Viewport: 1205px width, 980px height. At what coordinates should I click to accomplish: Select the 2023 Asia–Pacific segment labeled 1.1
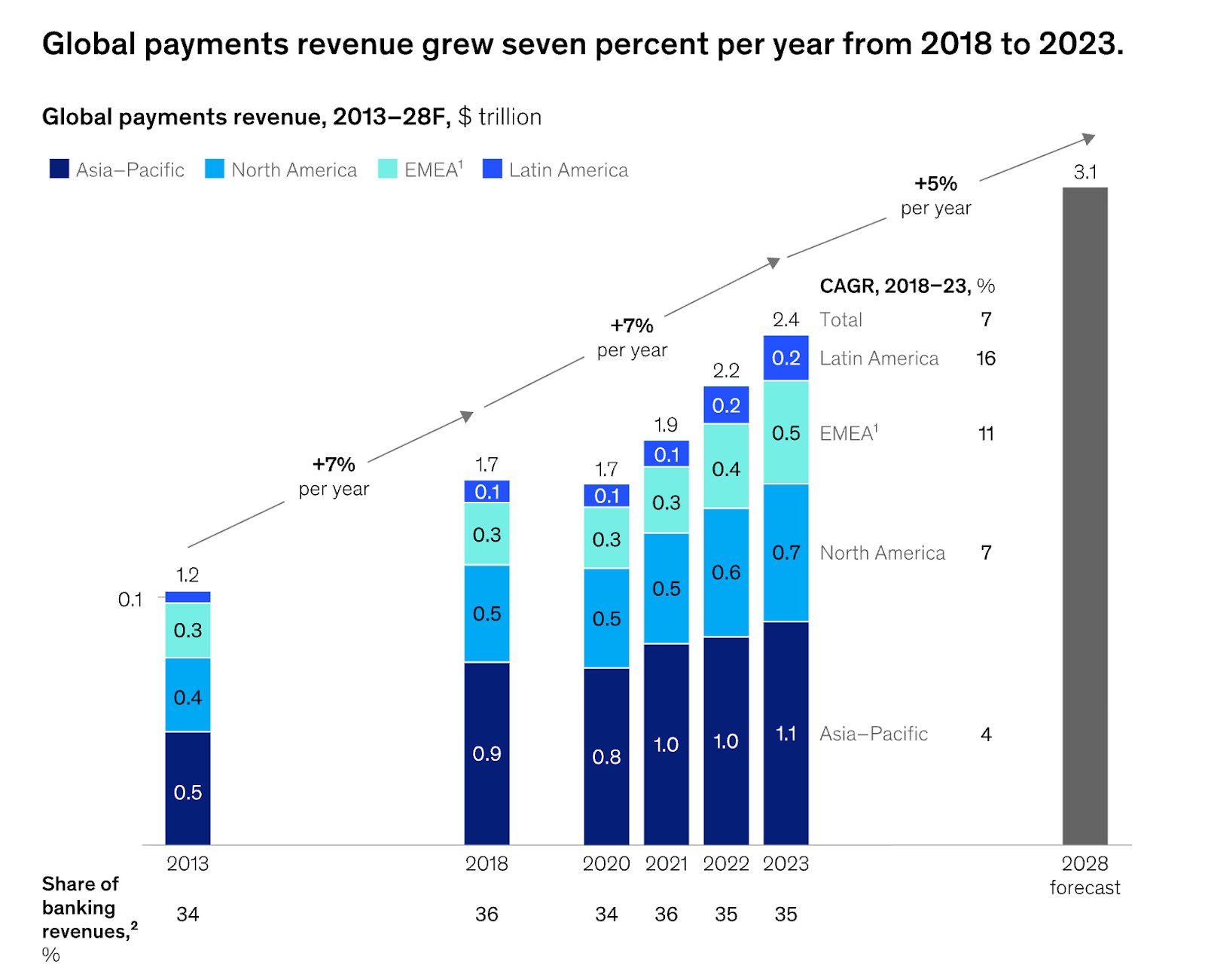[786, 733]
